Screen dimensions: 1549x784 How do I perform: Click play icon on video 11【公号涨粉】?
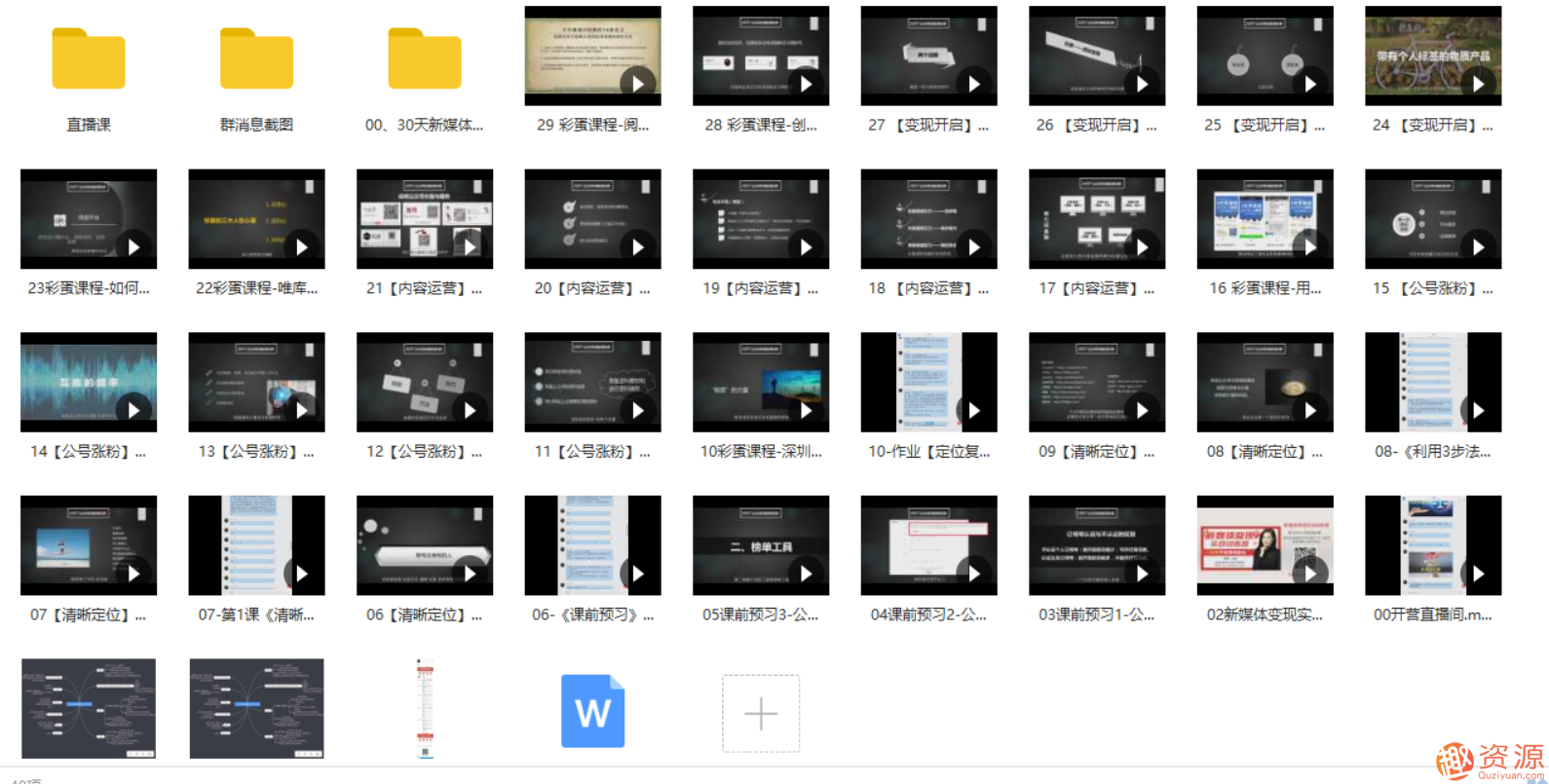coord(638,410)
